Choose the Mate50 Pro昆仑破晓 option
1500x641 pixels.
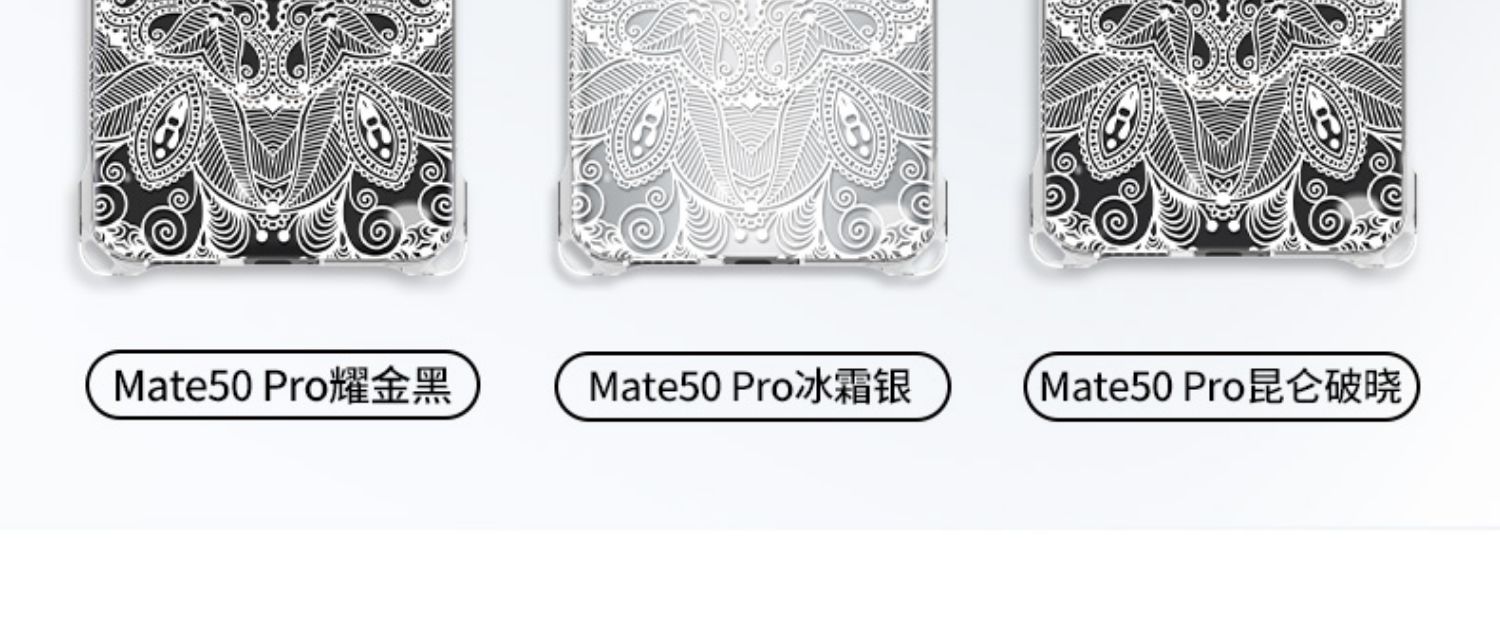(x=1222, y=386)
